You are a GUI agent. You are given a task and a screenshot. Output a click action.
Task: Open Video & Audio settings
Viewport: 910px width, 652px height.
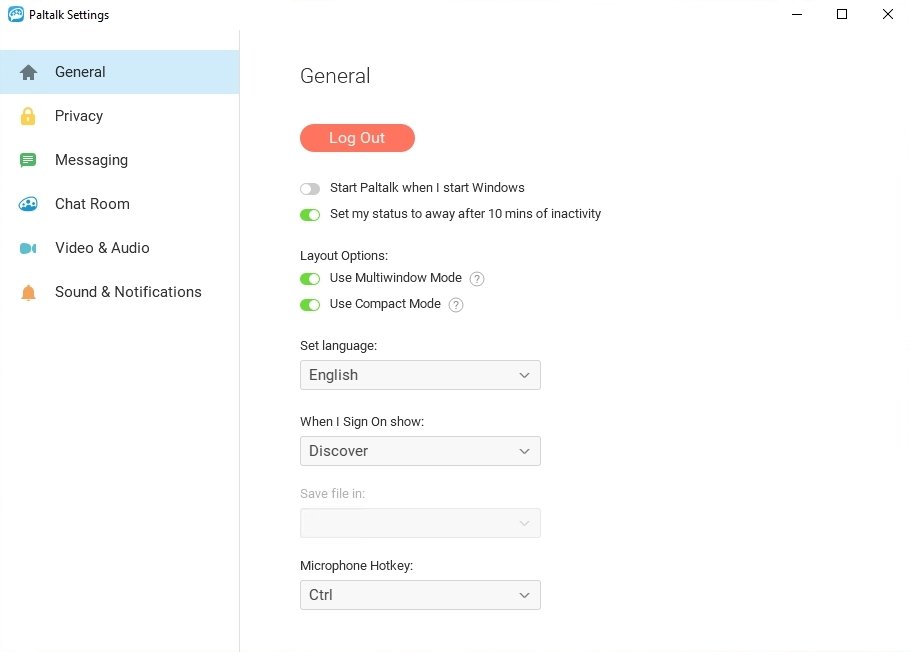[120, 248]
